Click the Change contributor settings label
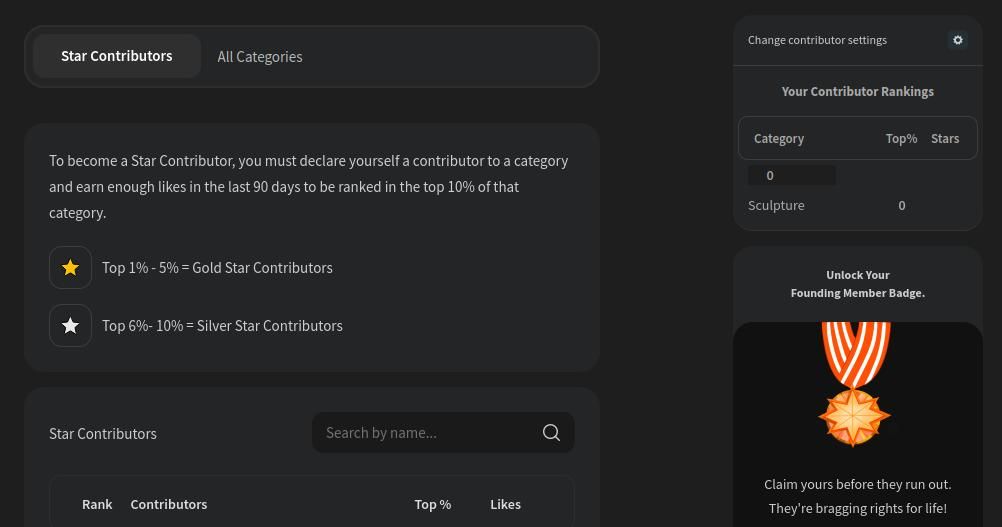Viewport: 1002px width, 527px height. coord(817,40)
